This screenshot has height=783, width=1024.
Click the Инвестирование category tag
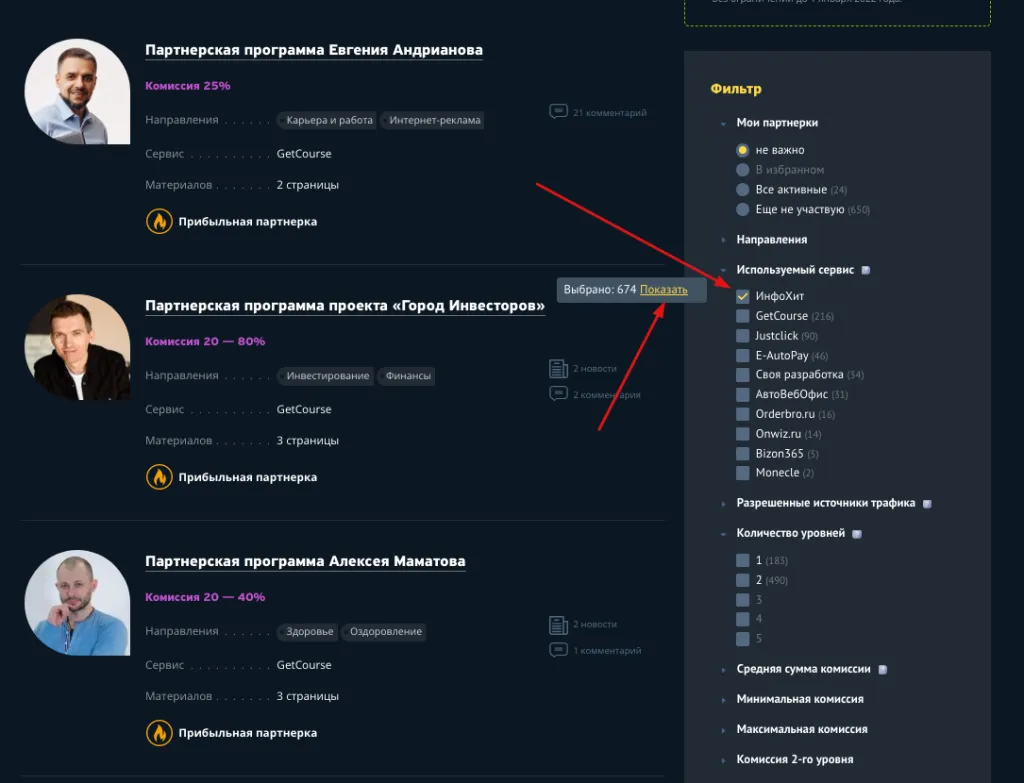pos(328,376)
